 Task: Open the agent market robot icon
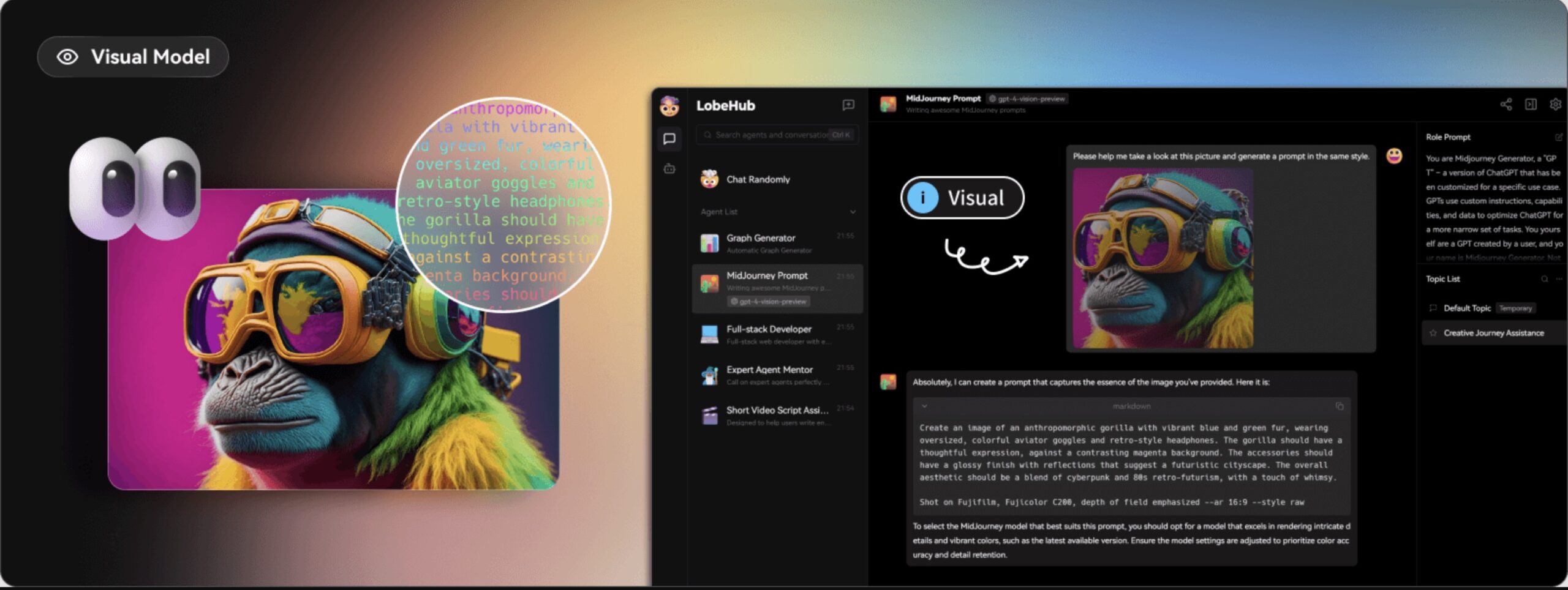click(669, 169)
